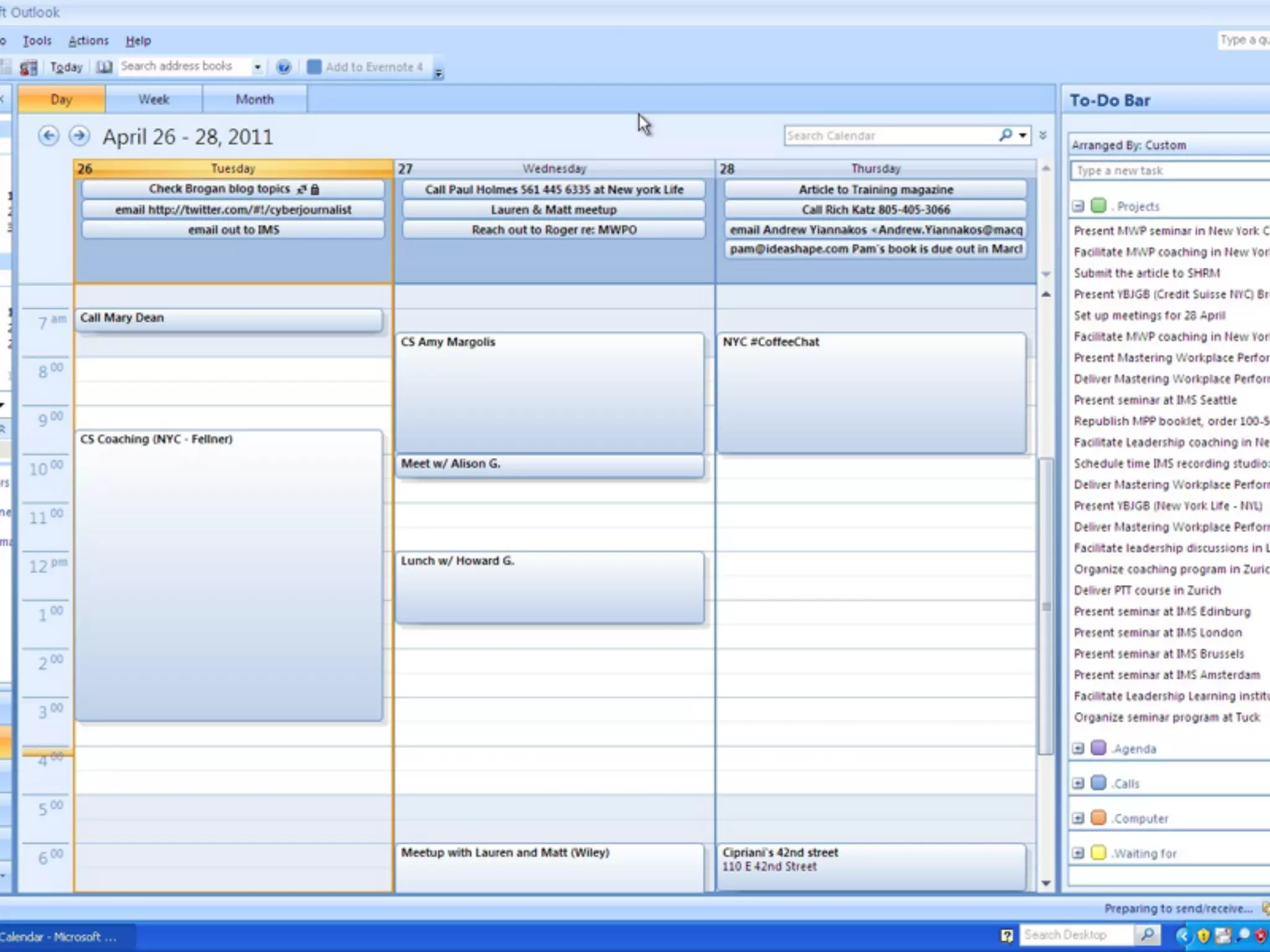Open the Search Calendar options dropdown
Viewport: 1270px width, 952px height.
[x=1023, y=135]
